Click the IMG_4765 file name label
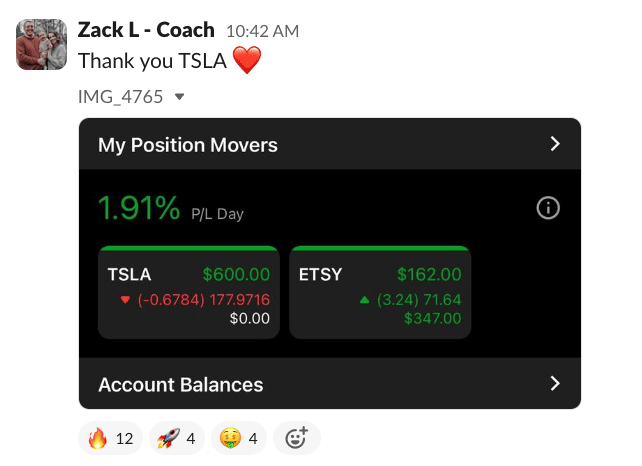Viewport: 642px width, 466px height. click(120, 97)
